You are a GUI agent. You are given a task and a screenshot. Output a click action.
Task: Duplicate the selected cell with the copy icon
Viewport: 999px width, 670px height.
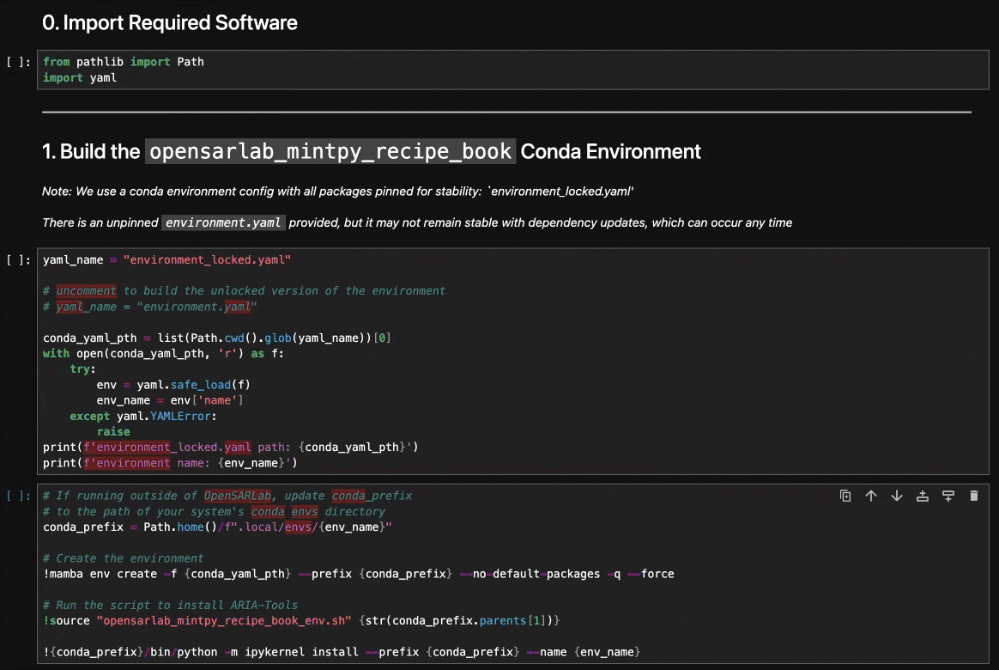point(845,496)
